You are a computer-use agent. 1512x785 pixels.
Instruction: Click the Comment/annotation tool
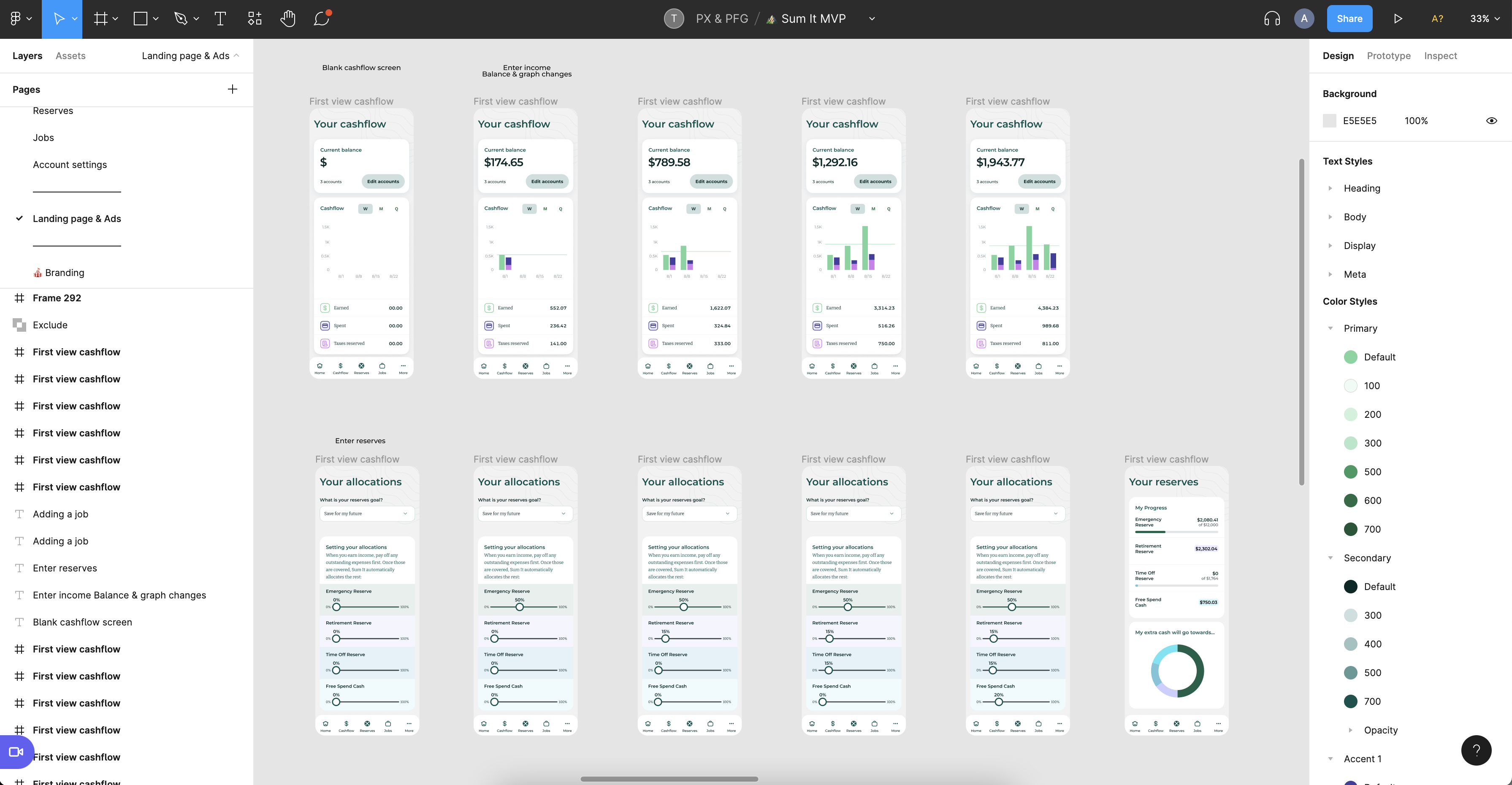(322, 18)
